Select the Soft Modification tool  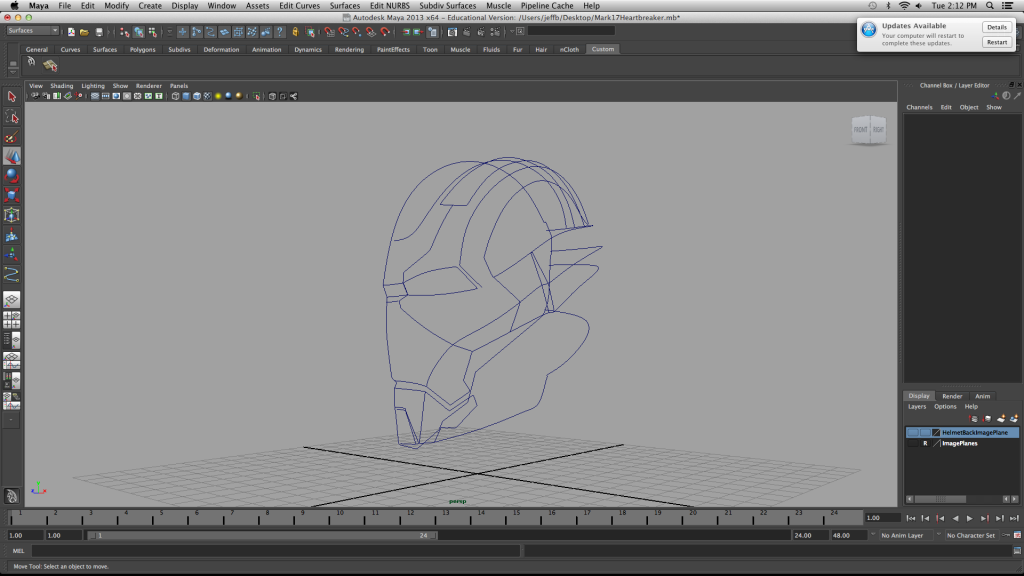click(12, 235)
